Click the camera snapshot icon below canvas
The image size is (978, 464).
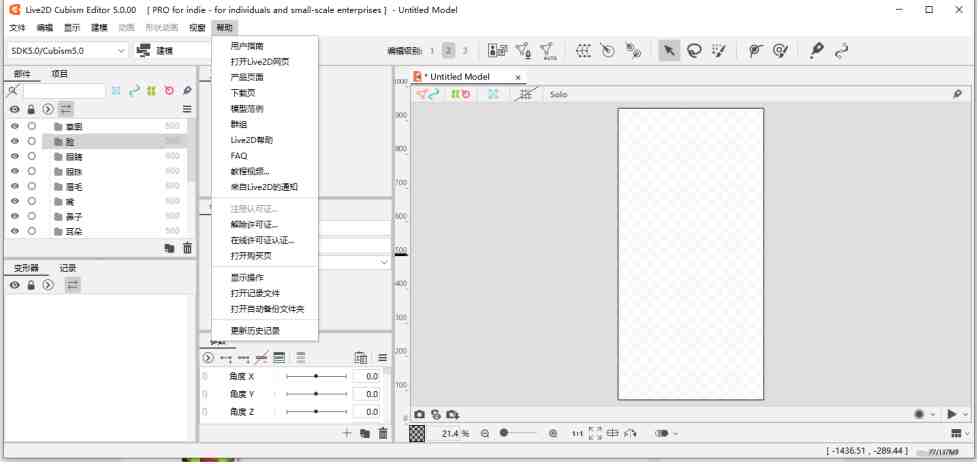point(420,414)
